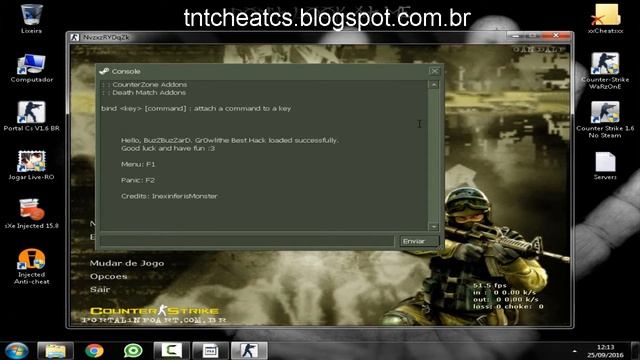Image resolution: width=640 pixels, height=360 pixels.
Task: Switch to Counter-Strike taskbar icon
Action: pos(249,351)
